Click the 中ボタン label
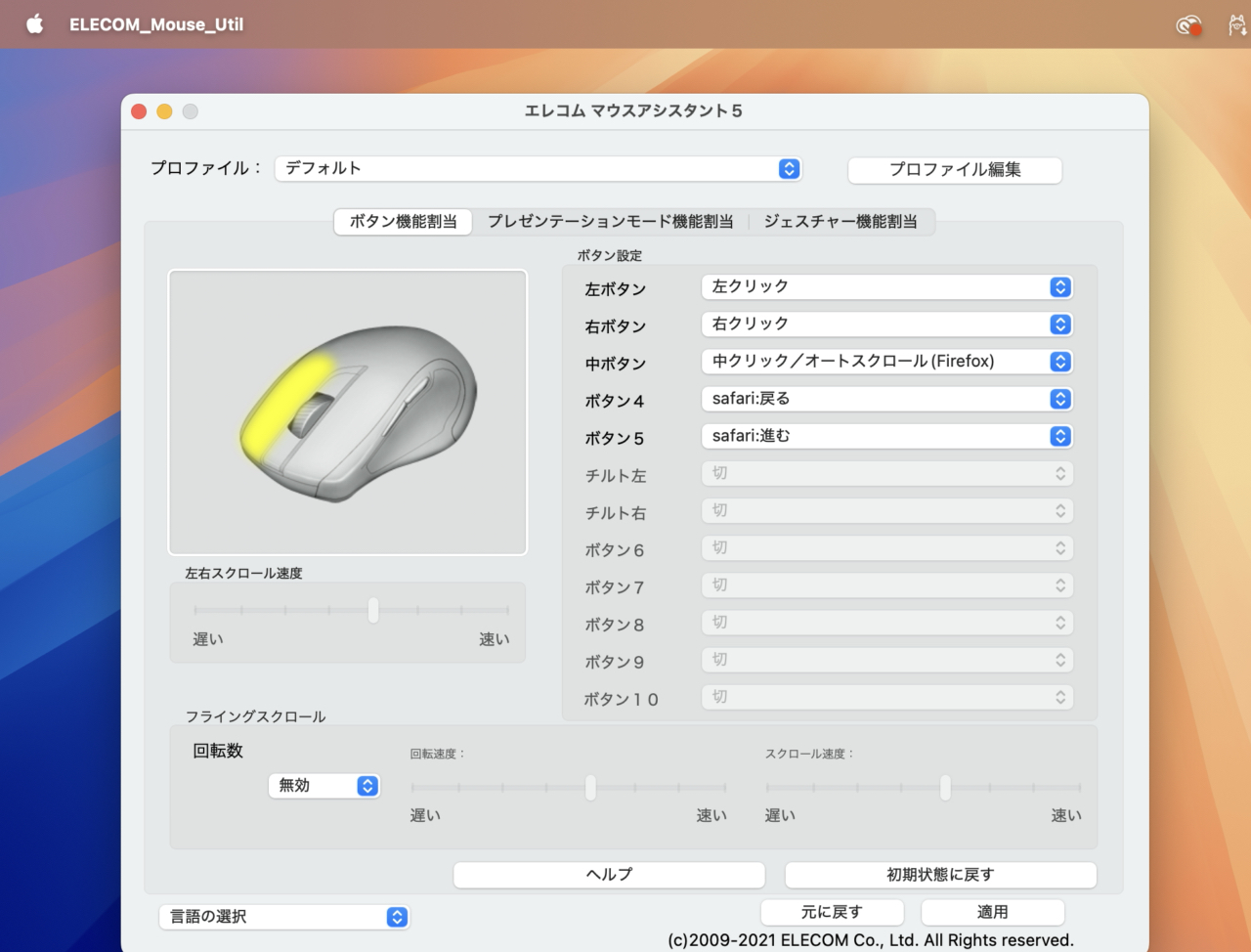 [x=616, y=364]
